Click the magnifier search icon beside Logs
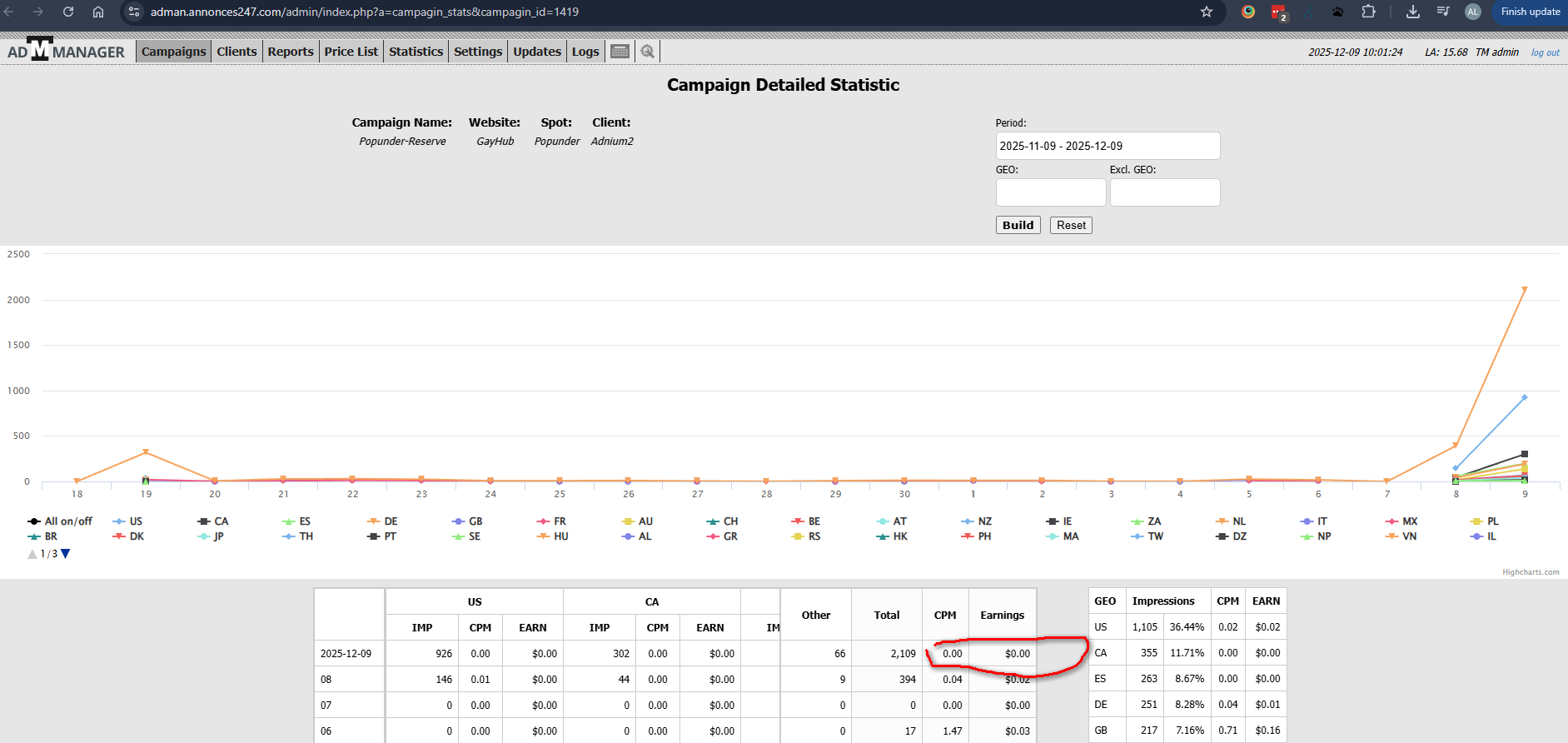The image size is (1568, 743). click(x=647, y=52)
